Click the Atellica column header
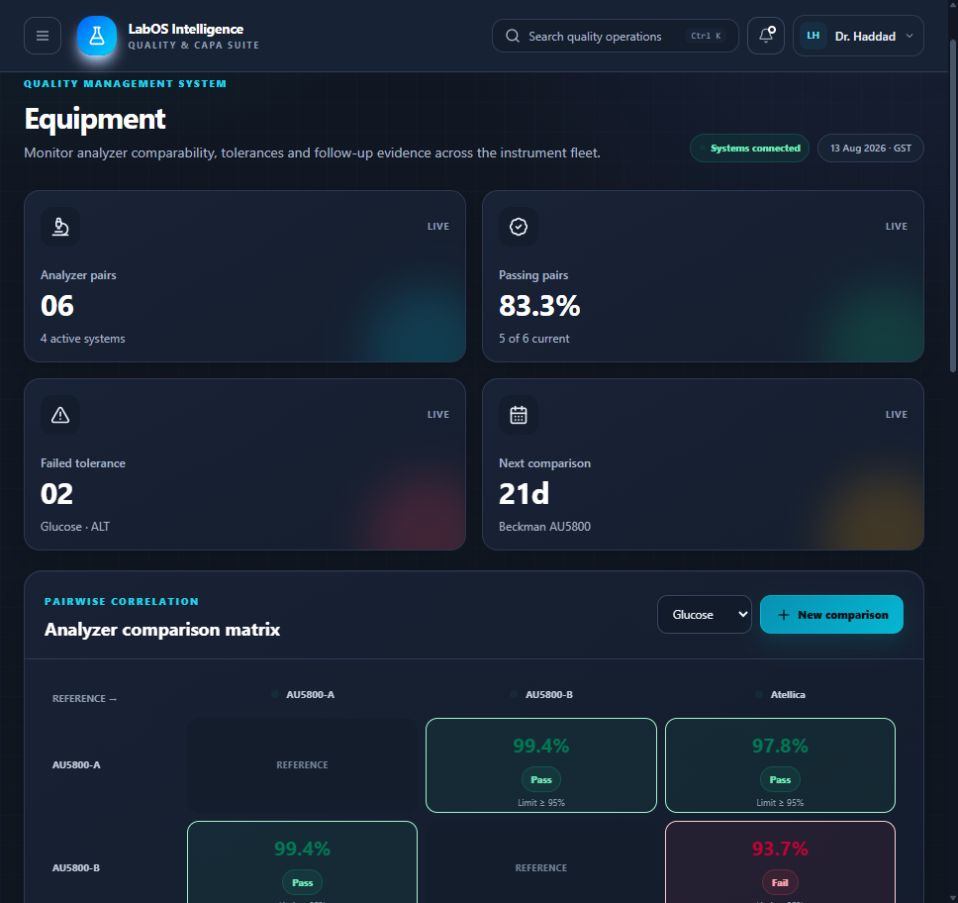Viewport: 958px width, 903px height. tap(788, 695)
